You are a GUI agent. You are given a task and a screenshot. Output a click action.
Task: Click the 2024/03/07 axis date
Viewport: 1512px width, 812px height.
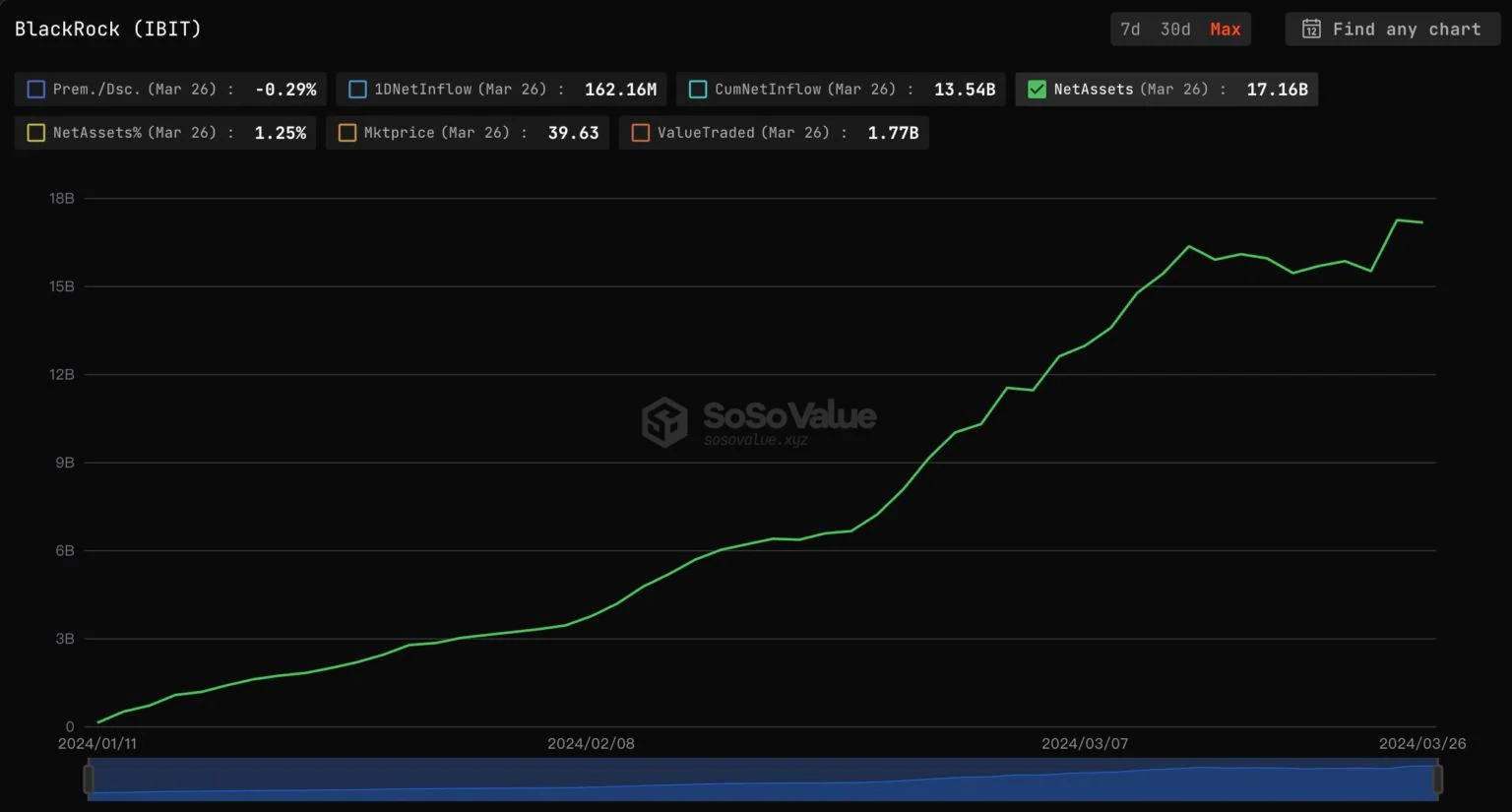[x=1085, y=744]
